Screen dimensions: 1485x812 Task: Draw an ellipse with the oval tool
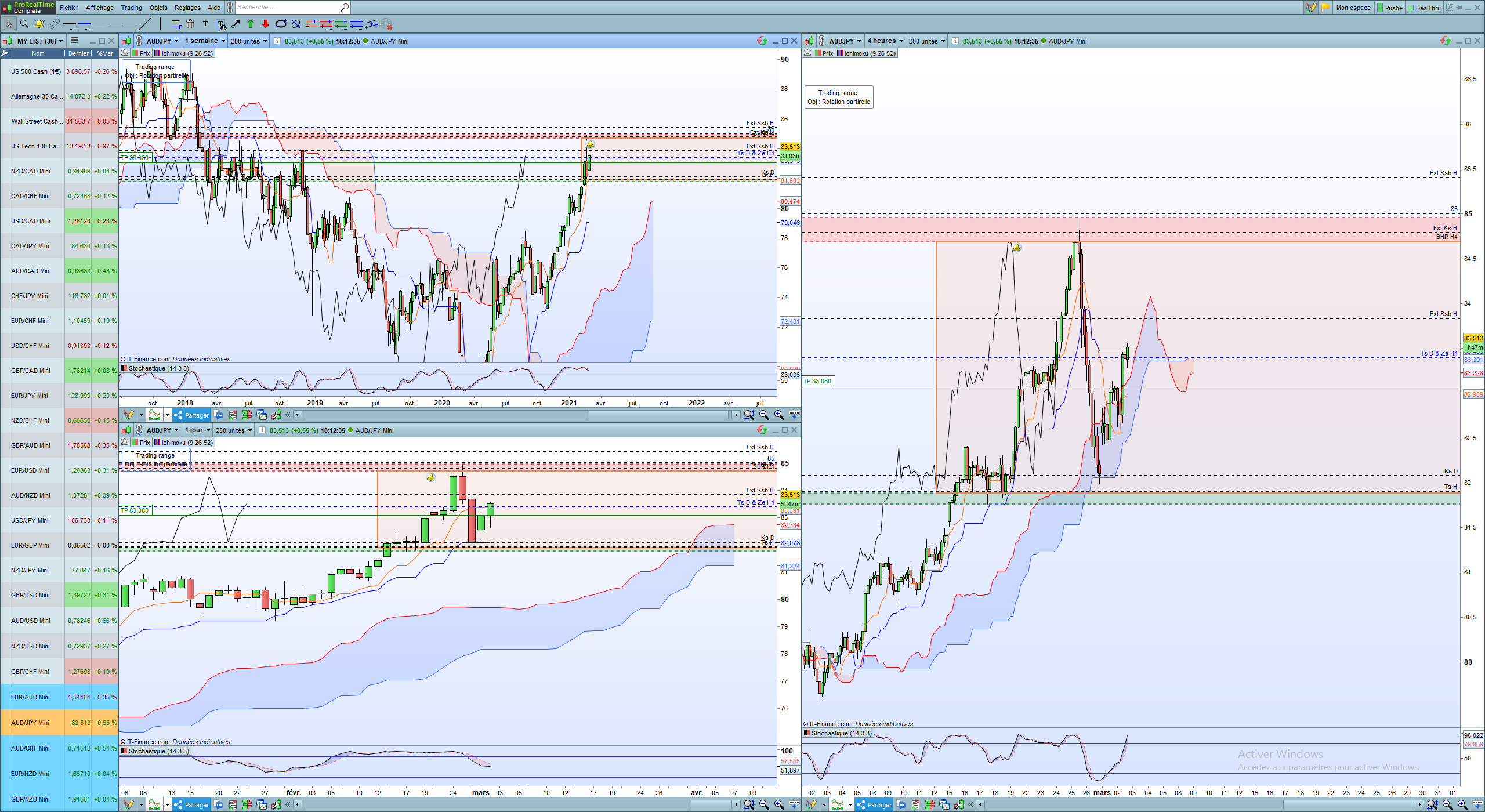click(x=281, y=24)
